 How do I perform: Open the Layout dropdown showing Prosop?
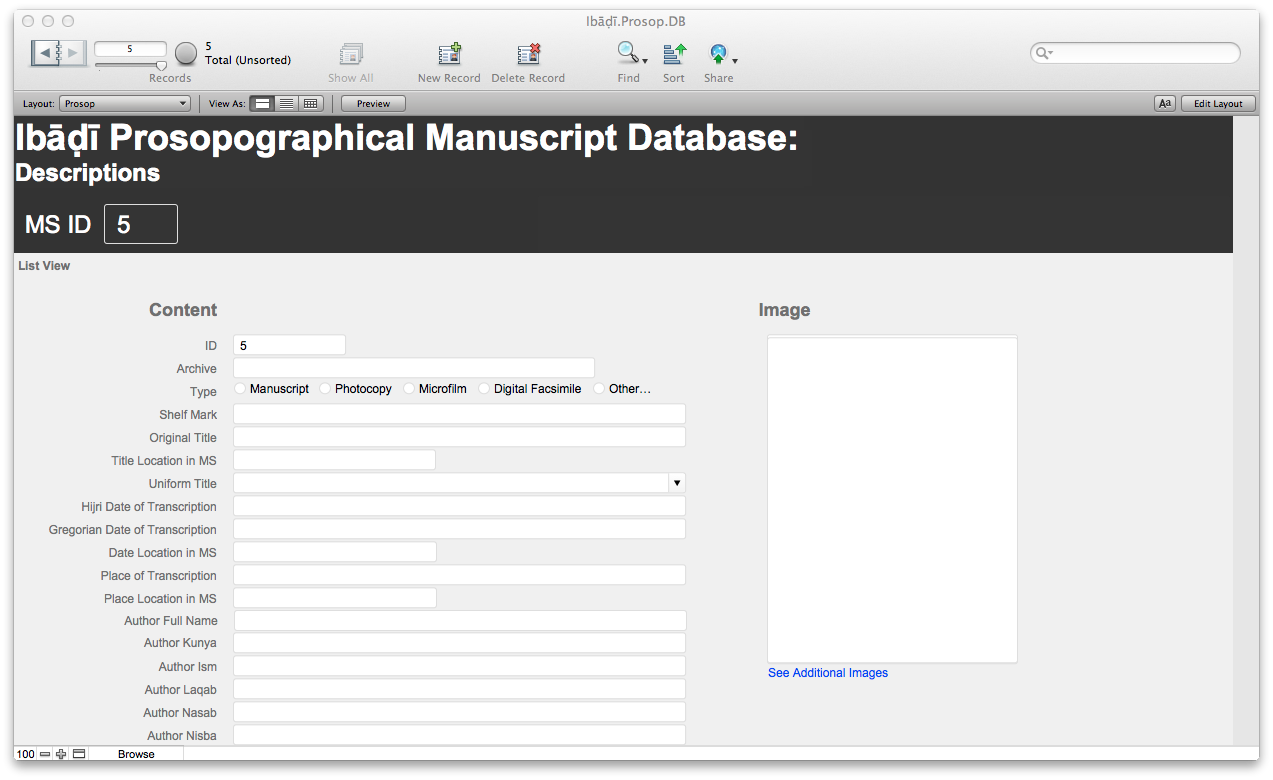pos(125,103)
